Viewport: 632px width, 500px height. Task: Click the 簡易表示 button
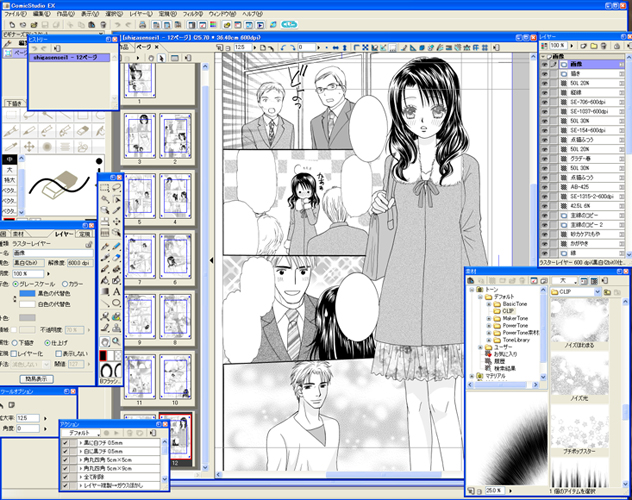pyautogui.click(x=37, y=379)
